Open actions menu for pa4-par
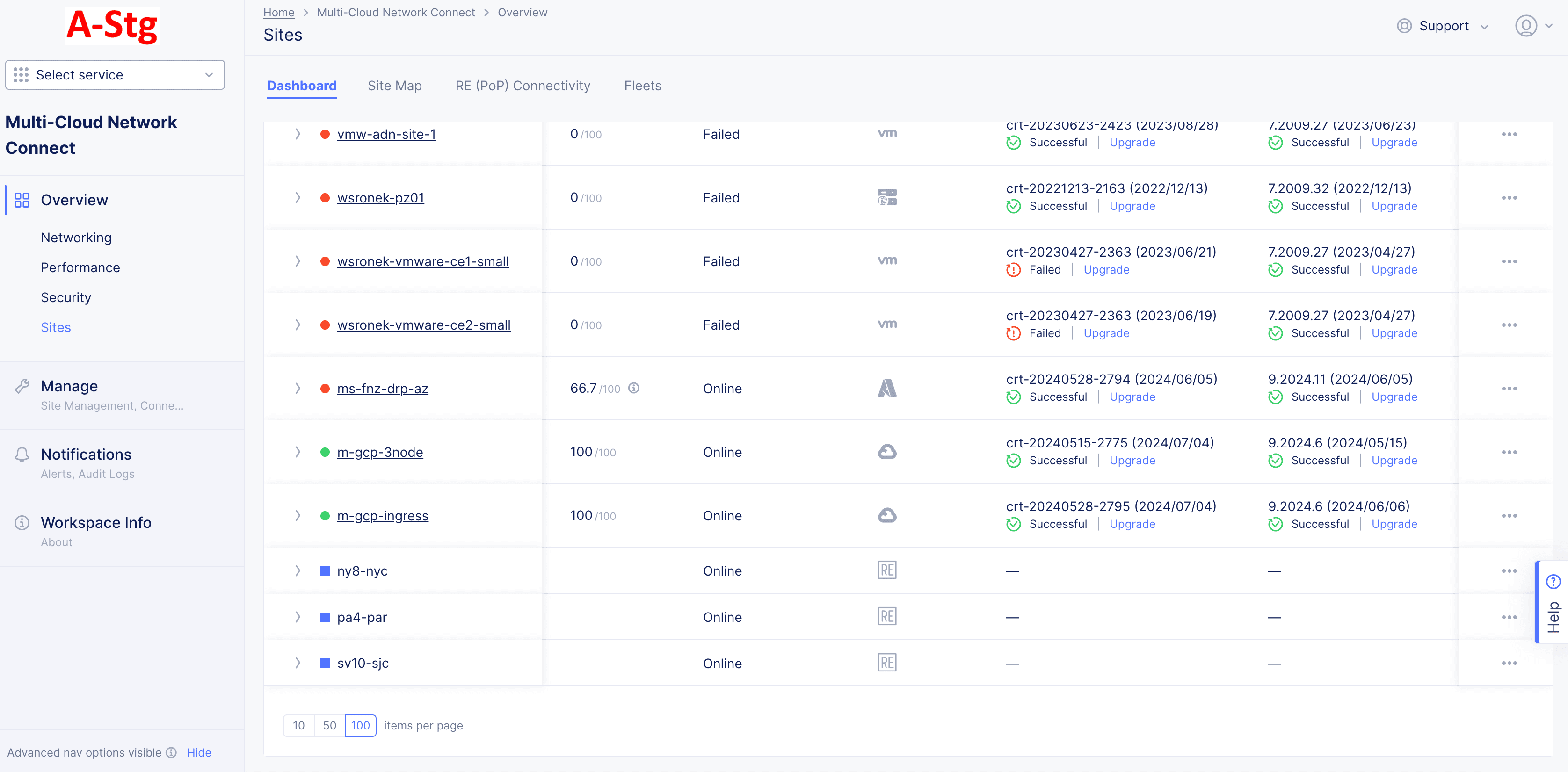The width and height of the screenshot is (1568, 772). tap(1509, 617)
